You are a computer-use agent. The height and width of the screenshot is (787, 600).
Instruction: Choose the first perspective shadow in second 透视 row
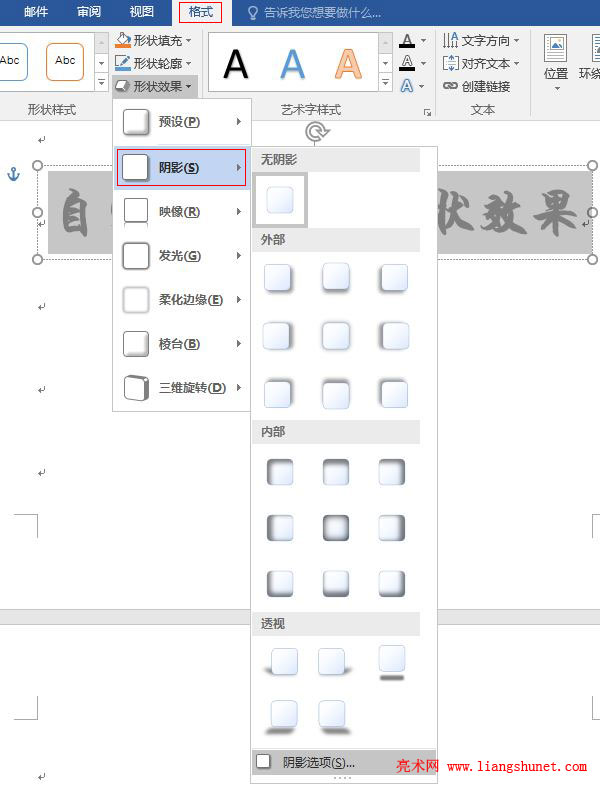pyautogui.click(x=283, y=717)
